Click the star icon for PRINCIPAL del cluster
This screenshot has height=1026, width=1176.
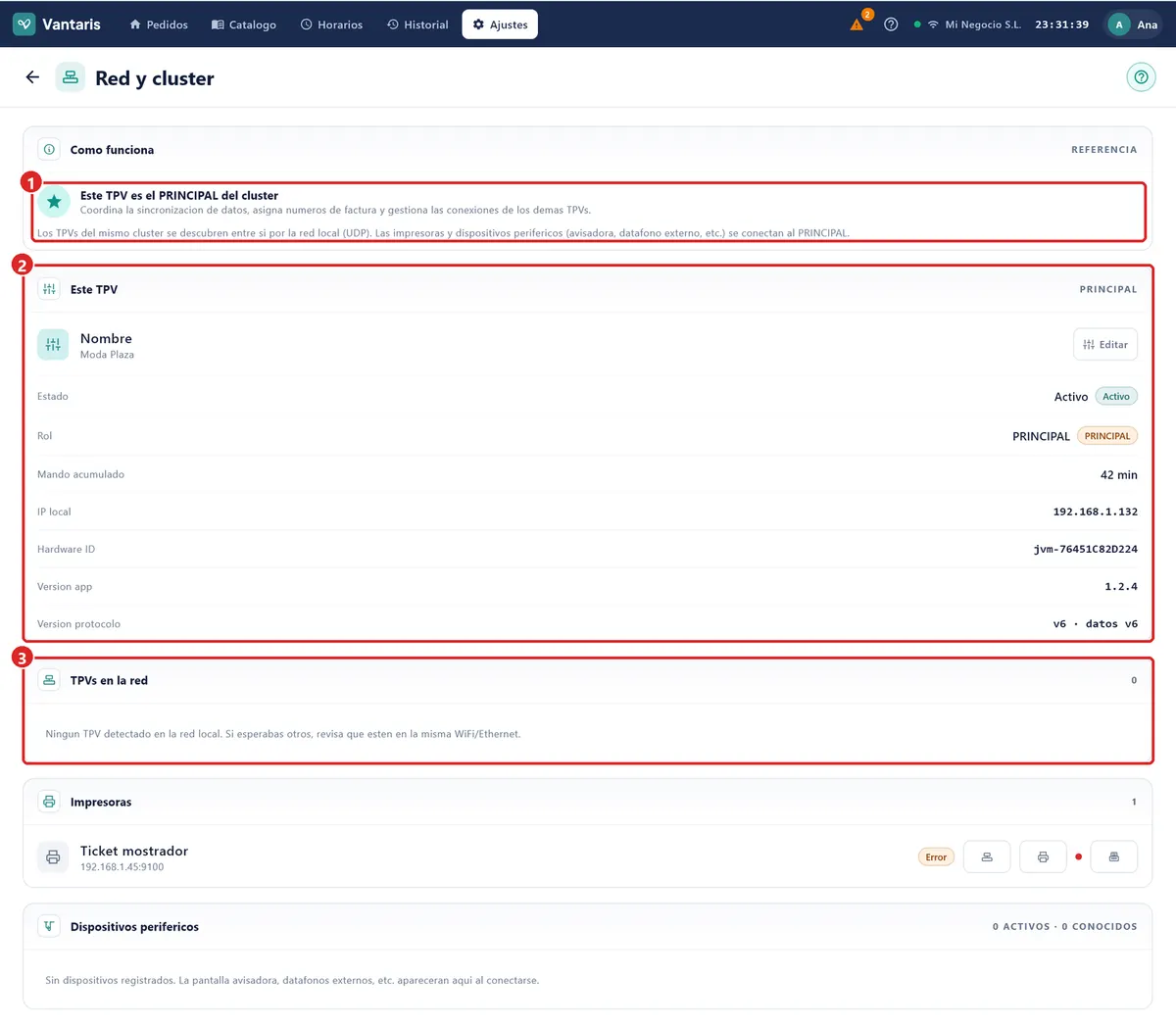[x=54, y=202]
